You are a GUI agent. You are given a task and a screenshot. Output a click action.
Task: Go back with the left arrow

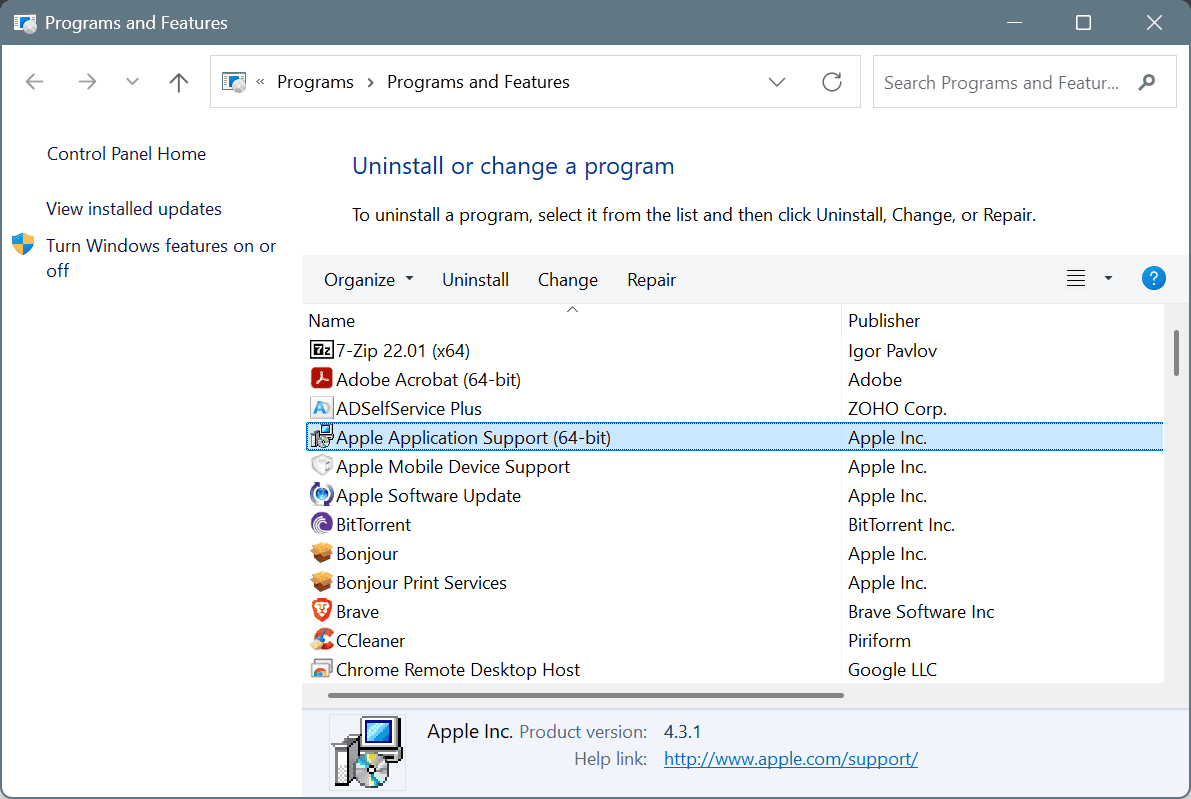tap(34, 82)
